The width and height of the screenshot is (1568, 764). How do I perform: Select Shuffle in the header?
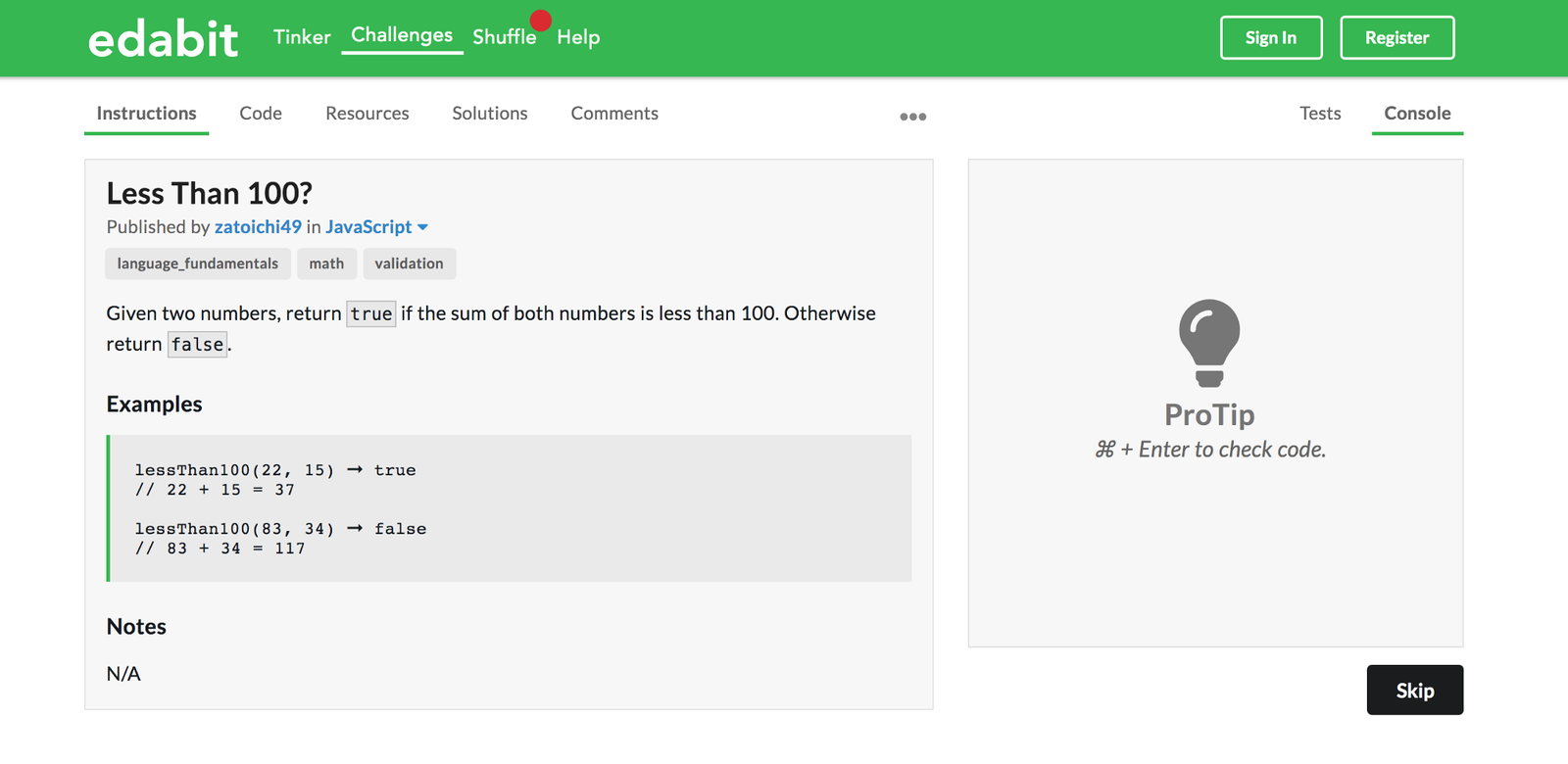coord(504,37)
